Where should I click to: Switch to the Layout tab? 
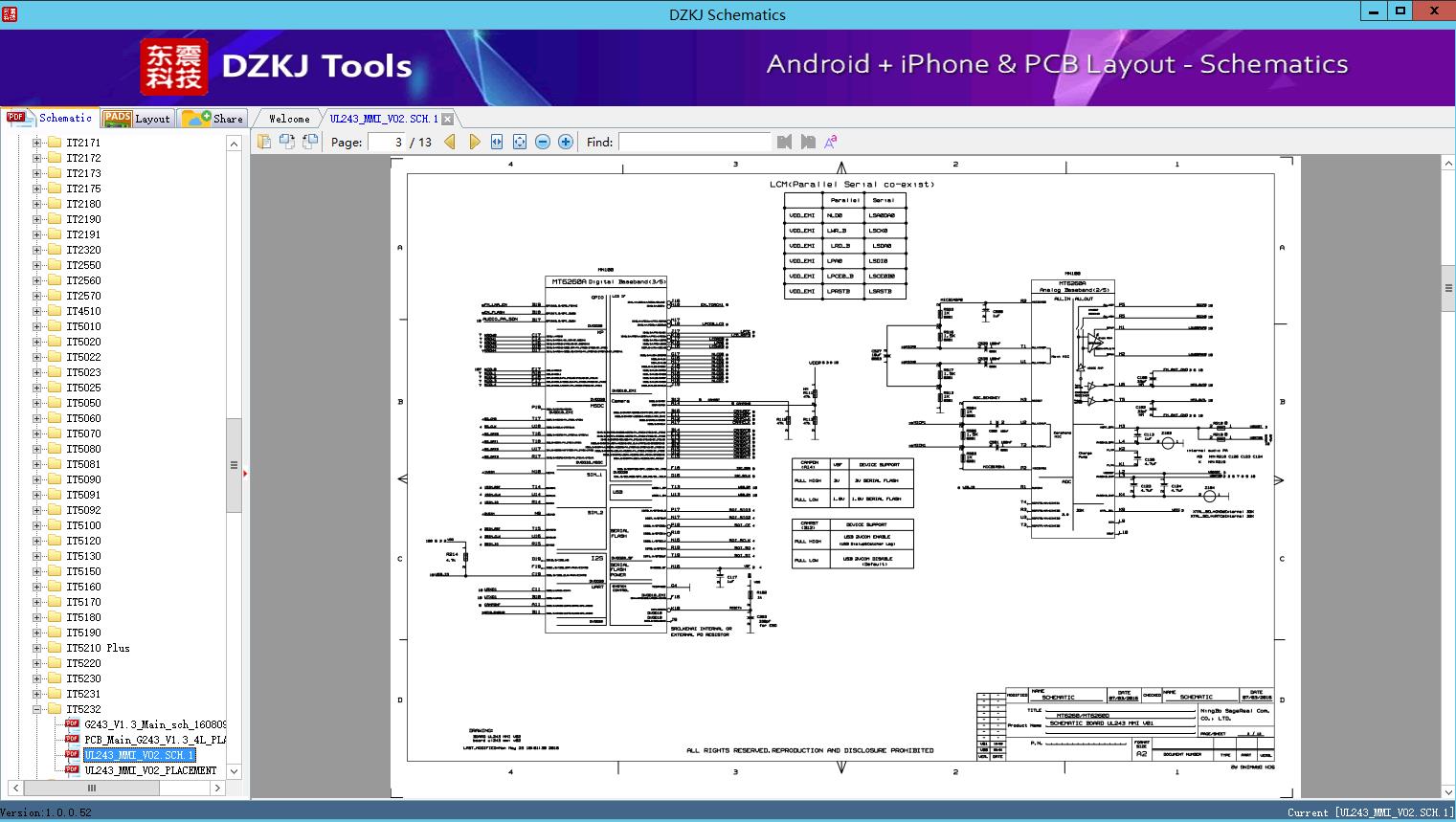coord(137,118)
